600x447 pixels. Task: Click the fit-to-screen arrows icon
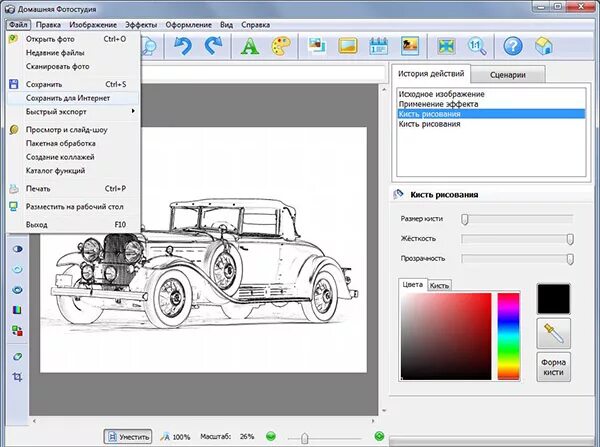(446, 46)
